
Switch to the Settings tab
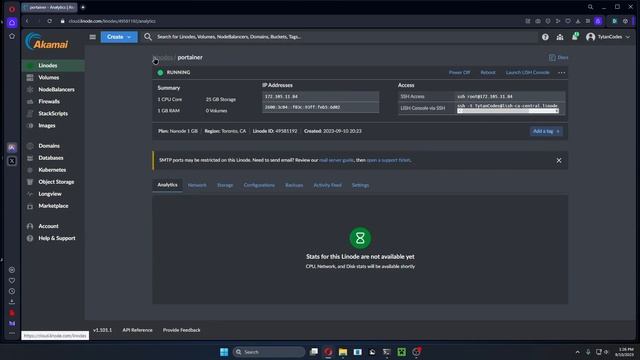pos(360,185)
